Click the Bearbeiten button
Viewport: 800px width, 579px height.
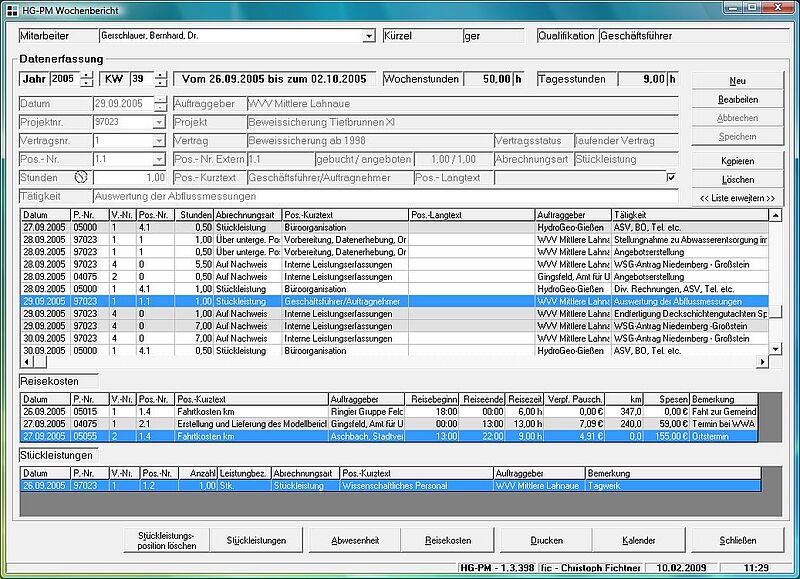pos(738,100)
